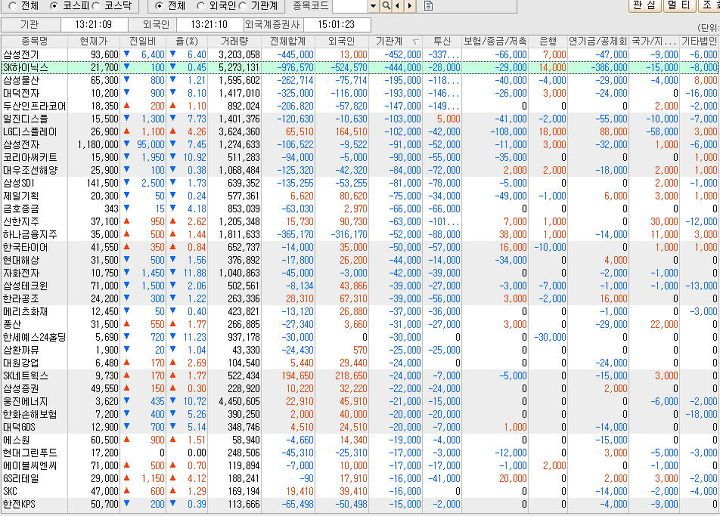This screenshot has height=516, width=720.
Task: Select the GS리테일 stock name
Action: tap(21, 479)
